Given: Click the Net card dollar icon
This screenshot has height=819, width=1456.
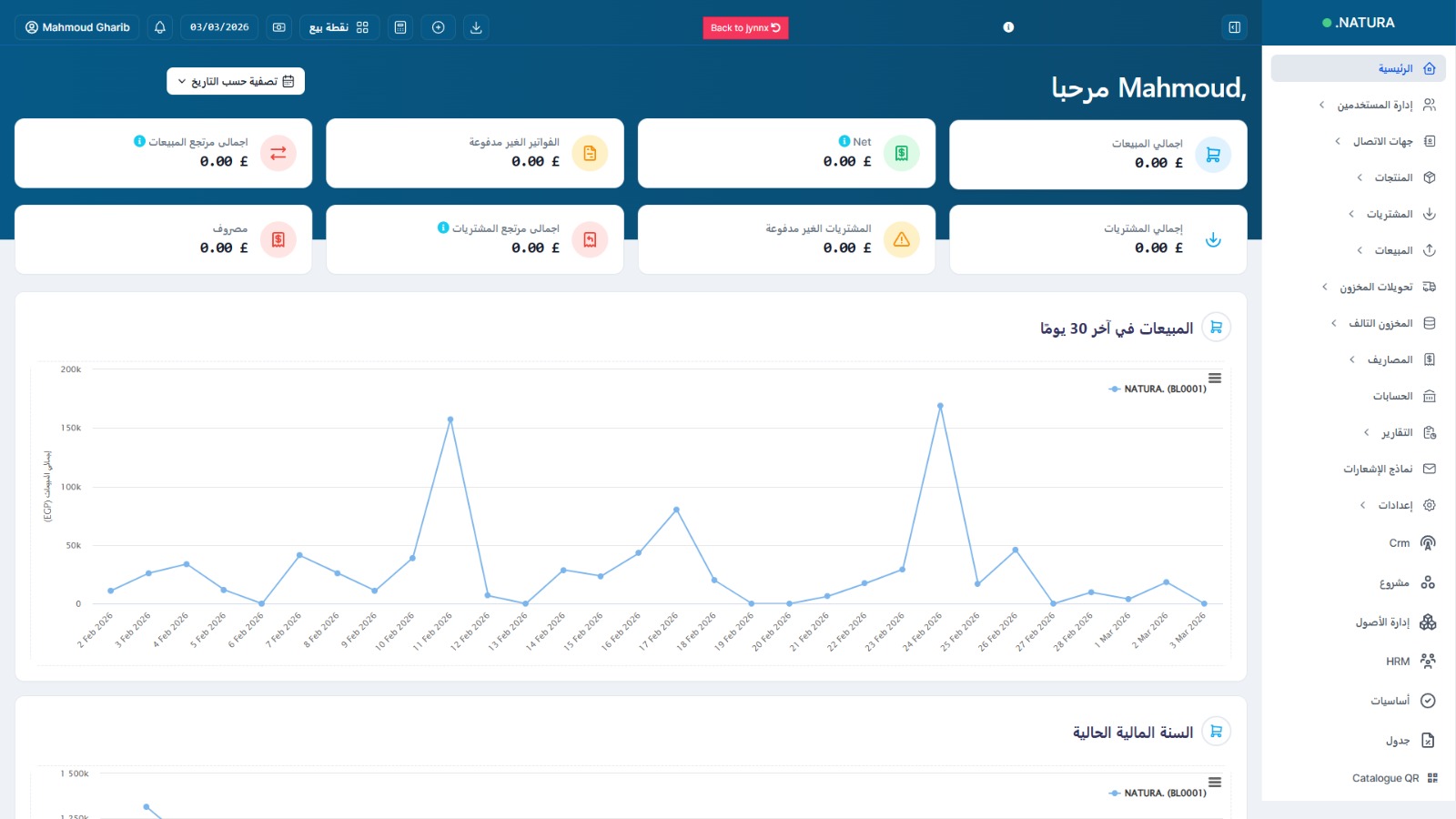Looking at the screenshot, I should coord(901,153).
